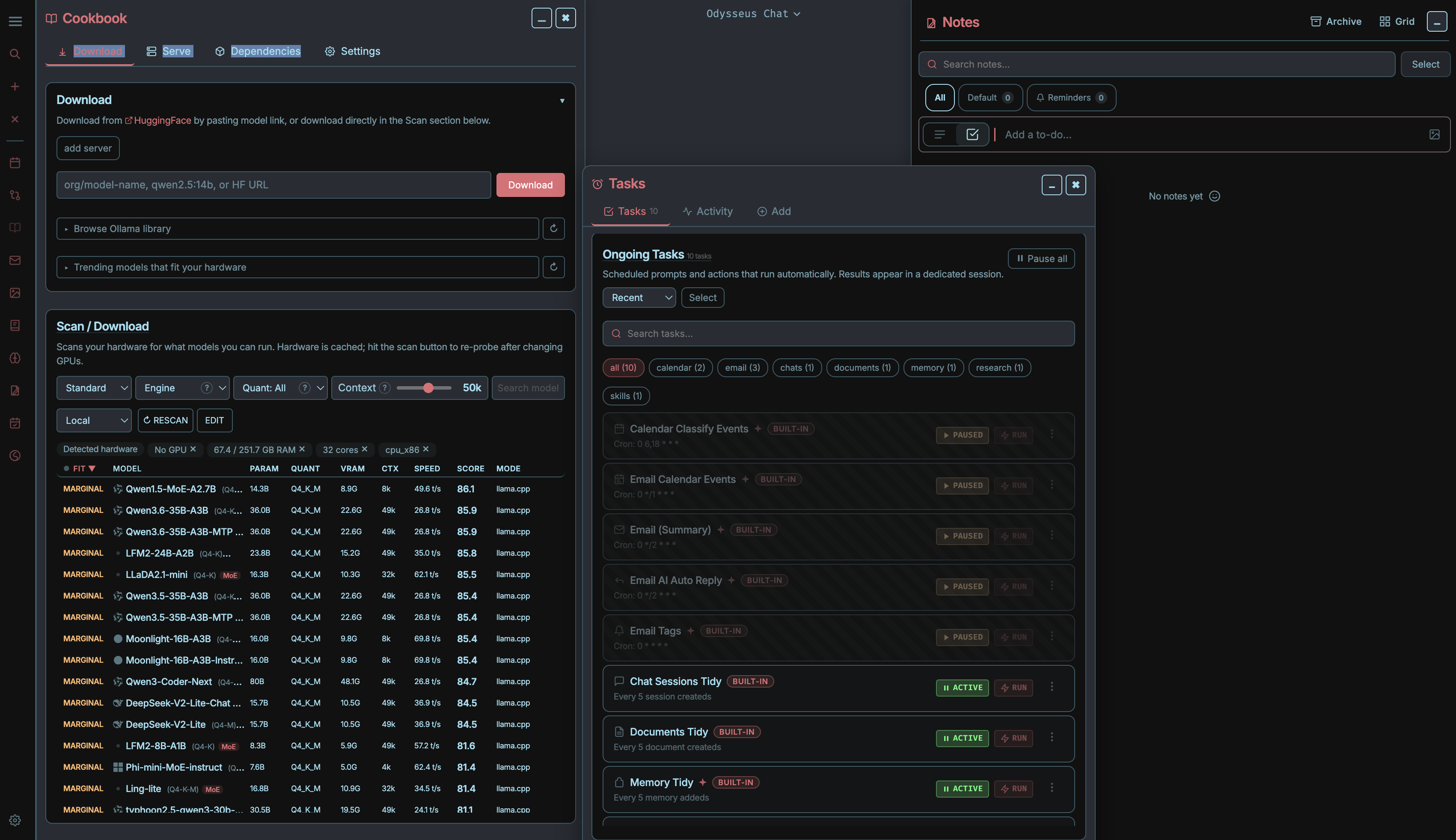Toggle the to-do checkbox mode in Notes

tap(972, 134)
